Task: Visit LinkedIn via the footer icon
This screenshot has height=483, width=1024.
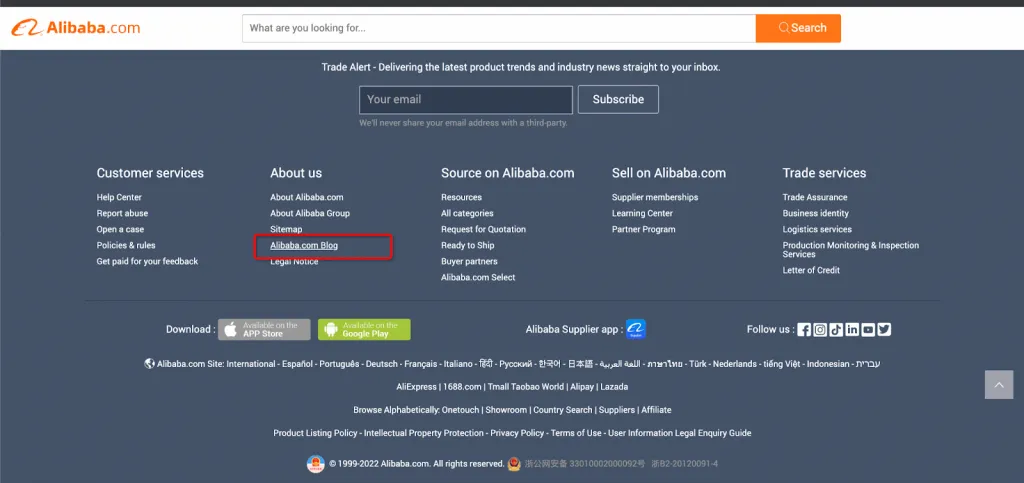Action: click(x=852, y=330)
